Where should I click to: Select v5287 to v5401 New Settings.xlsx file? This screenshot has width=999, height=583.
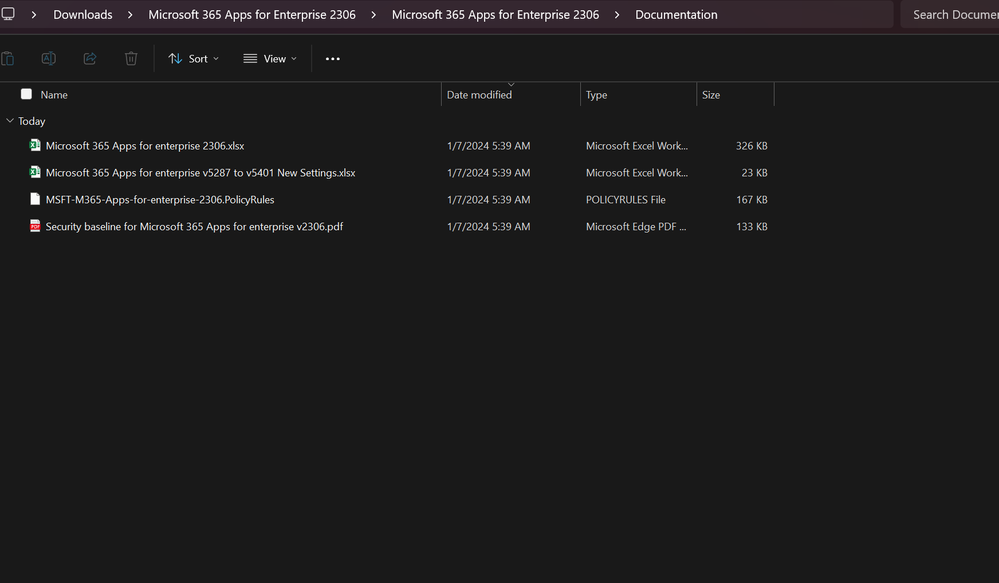pos(200,173)
